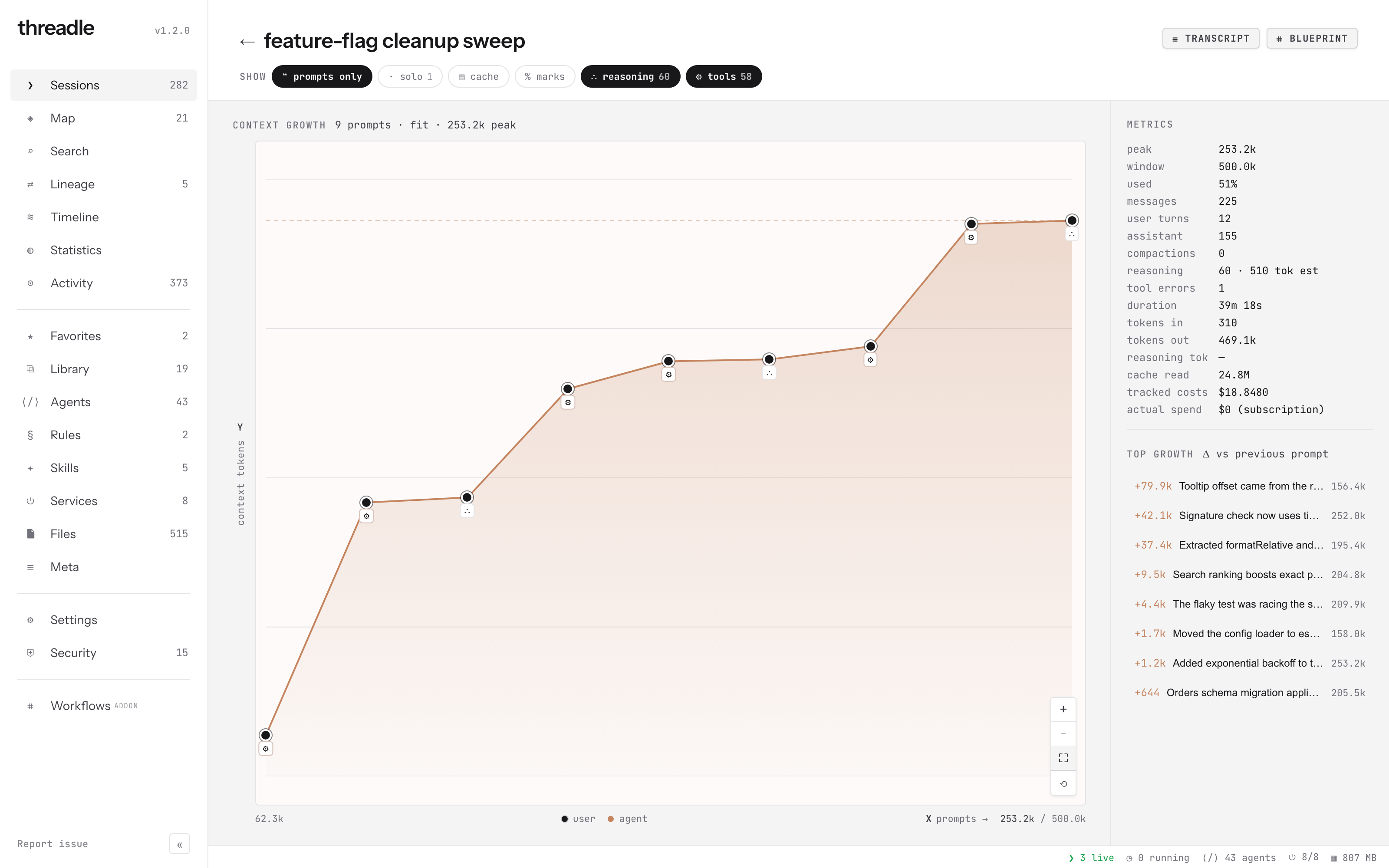This screenshot has width=1389, height=868.
Task: Click the Security shield icon
Action: pyautogui.click(x=30, y=653)
